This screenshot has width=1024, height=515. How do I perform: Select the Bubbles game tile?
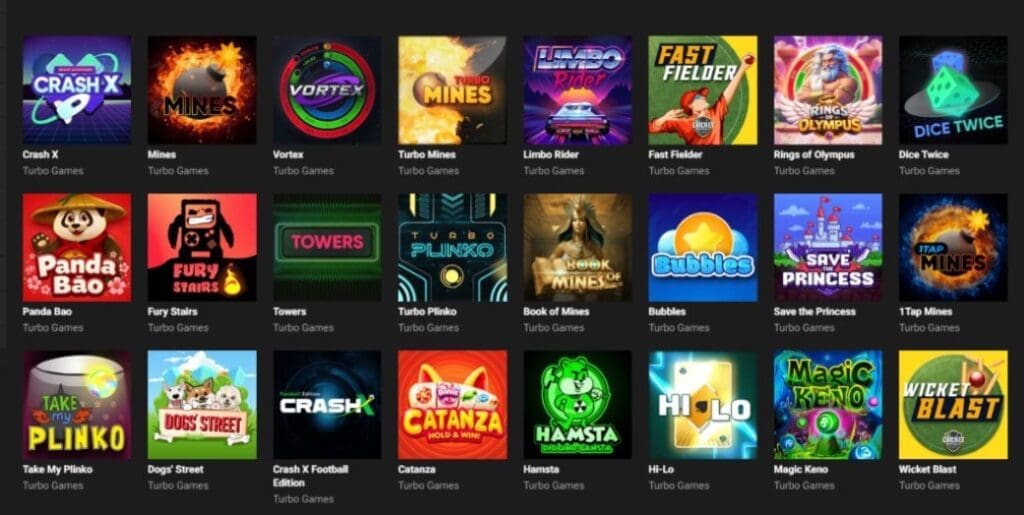tap(703, 247)
